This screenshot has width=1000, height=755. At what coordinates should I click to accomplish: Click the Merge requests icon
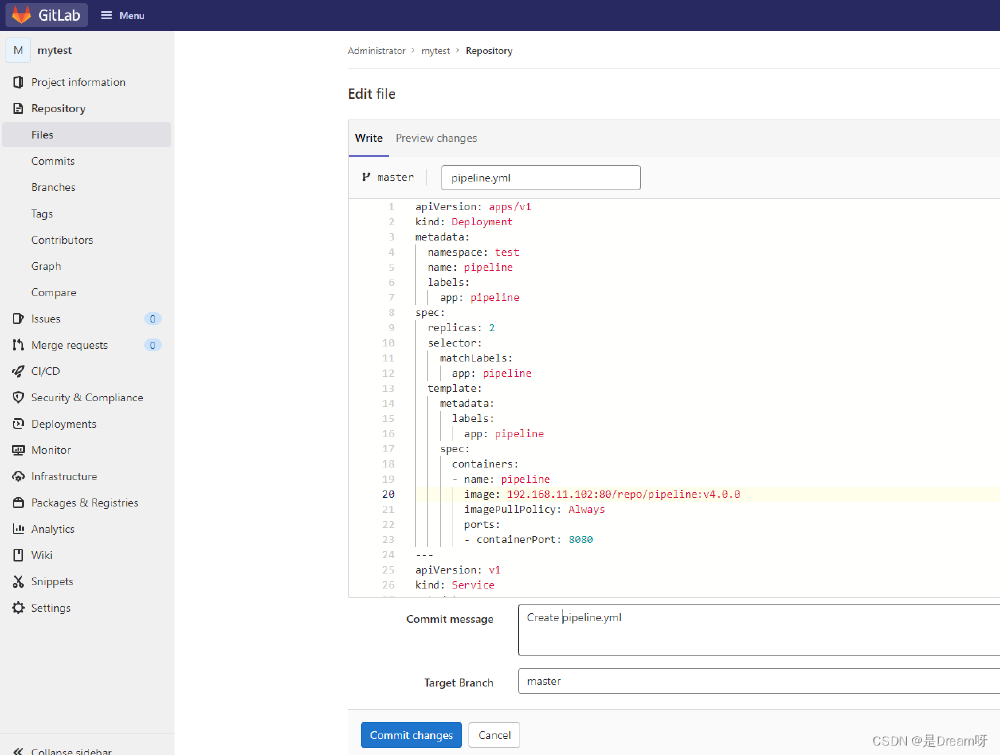(18, 345)
